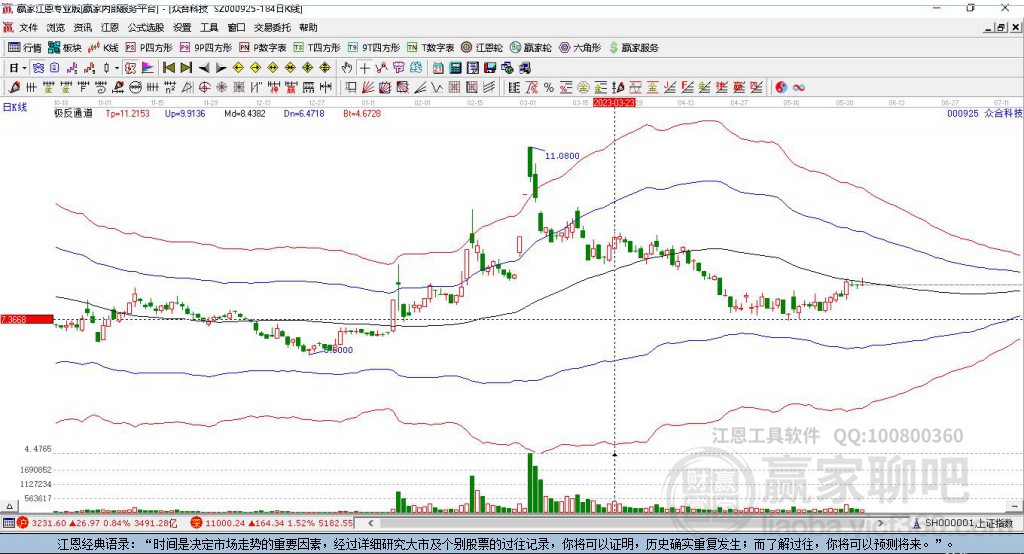This screenshot has height=554, width=1024.
Task: Launch the 赢家轮 wheel tool
Action: click(530, 48)
